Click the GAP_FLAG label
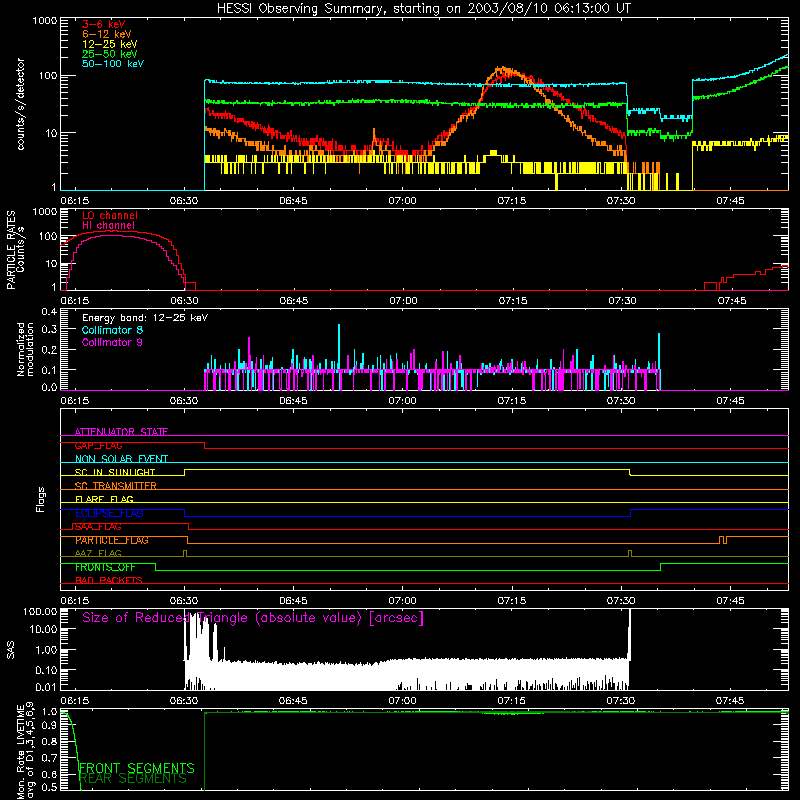 (98, 445)
